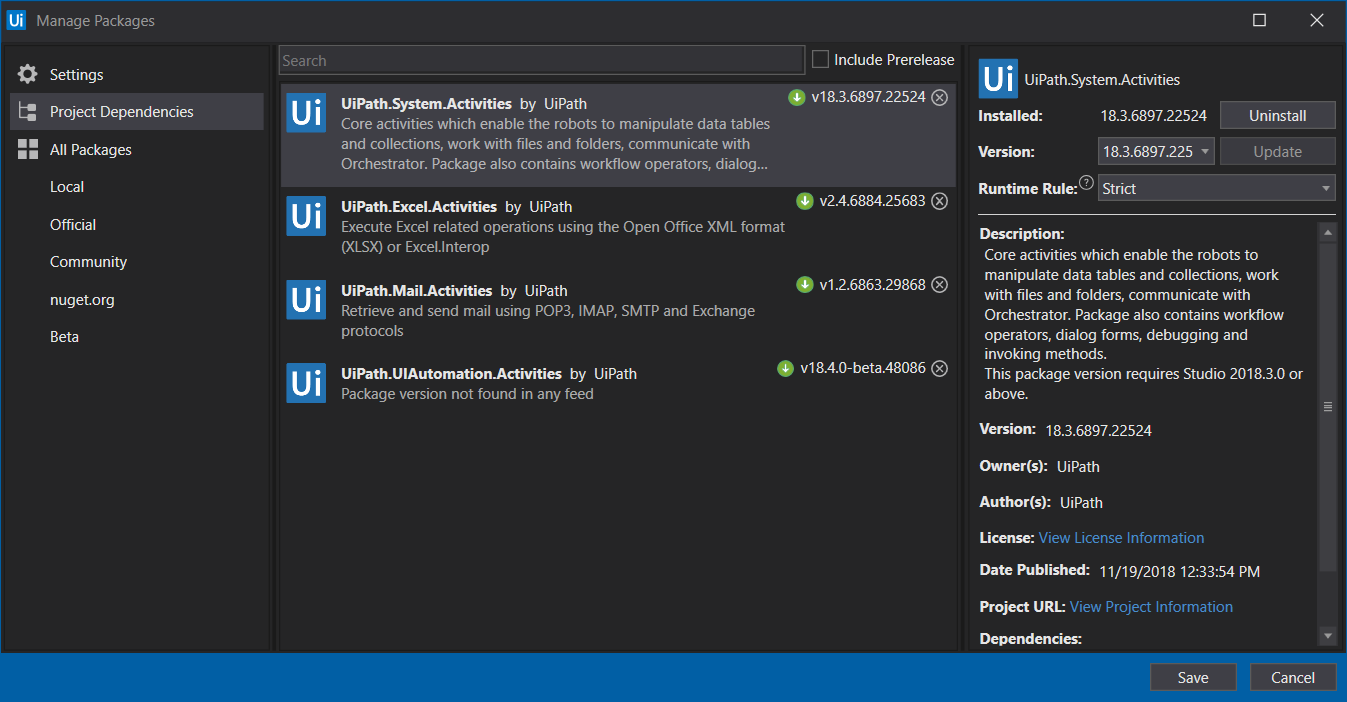The image size is (1347, 702).
Task: Click UiPath.Mail.Activities package logo
Action: tap(306, 300)
